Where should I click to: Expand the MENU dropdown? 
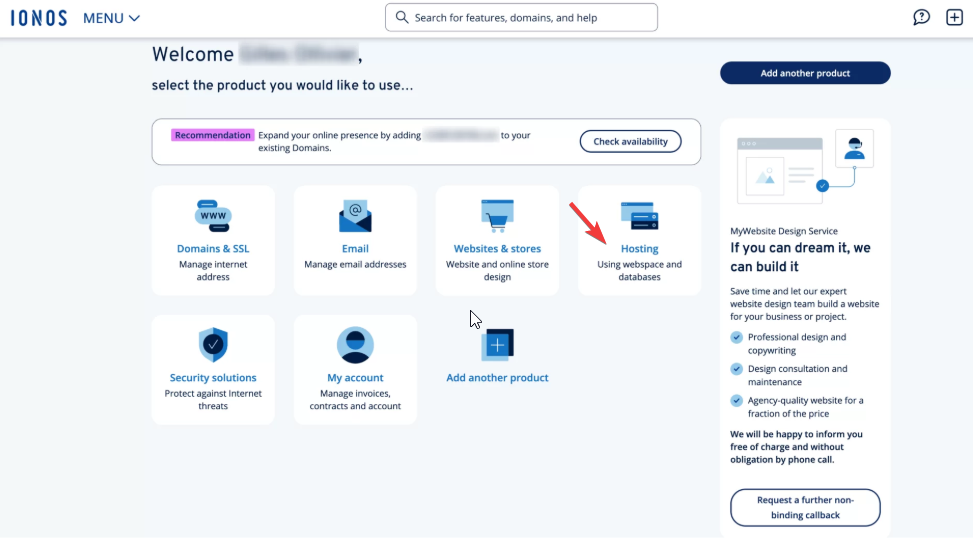[112, 19]
